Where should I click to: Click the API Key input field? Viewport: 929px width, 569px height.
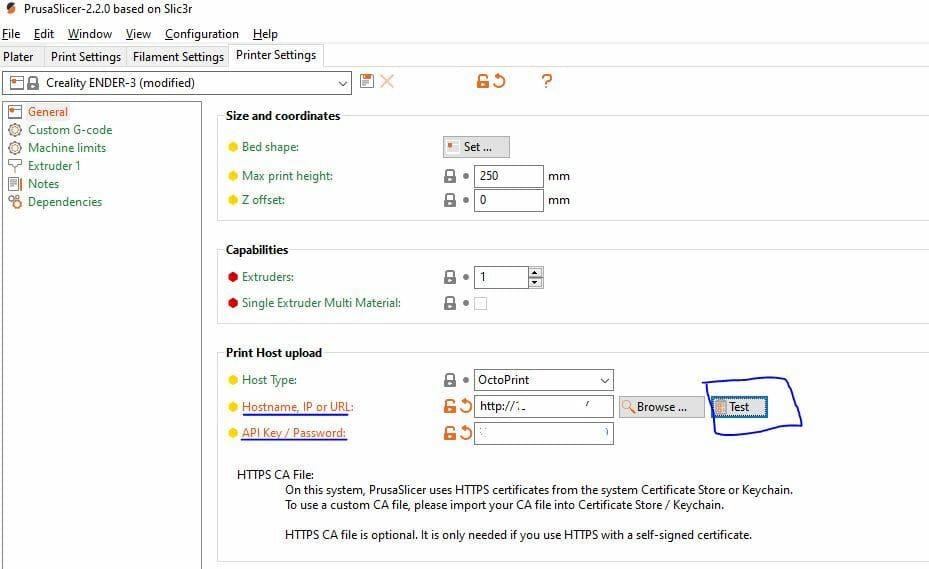(x=543, y=433)
